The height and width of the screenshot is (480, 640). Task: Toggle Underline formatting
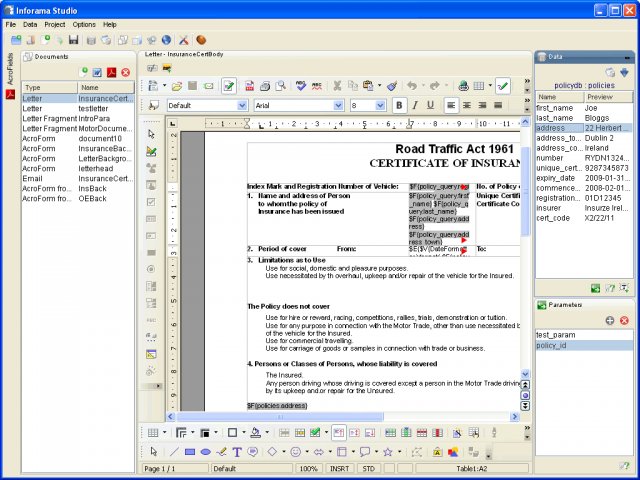pyautogui.click(x=430, y=105)
